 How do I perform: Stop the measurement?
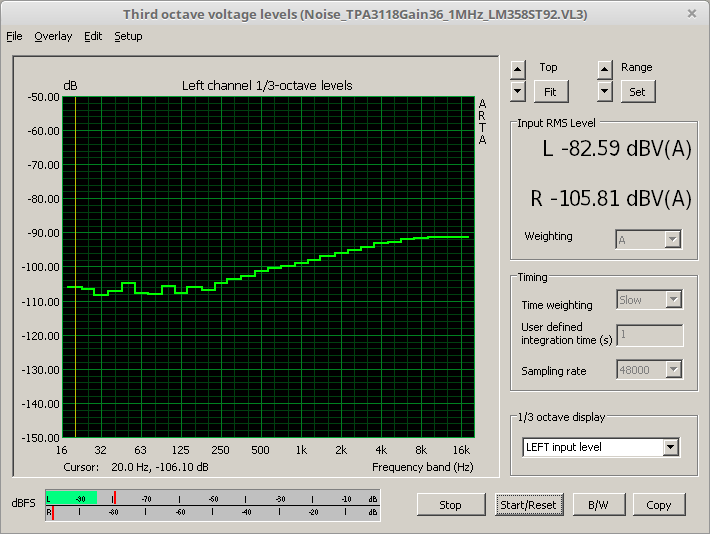point(450,505)
